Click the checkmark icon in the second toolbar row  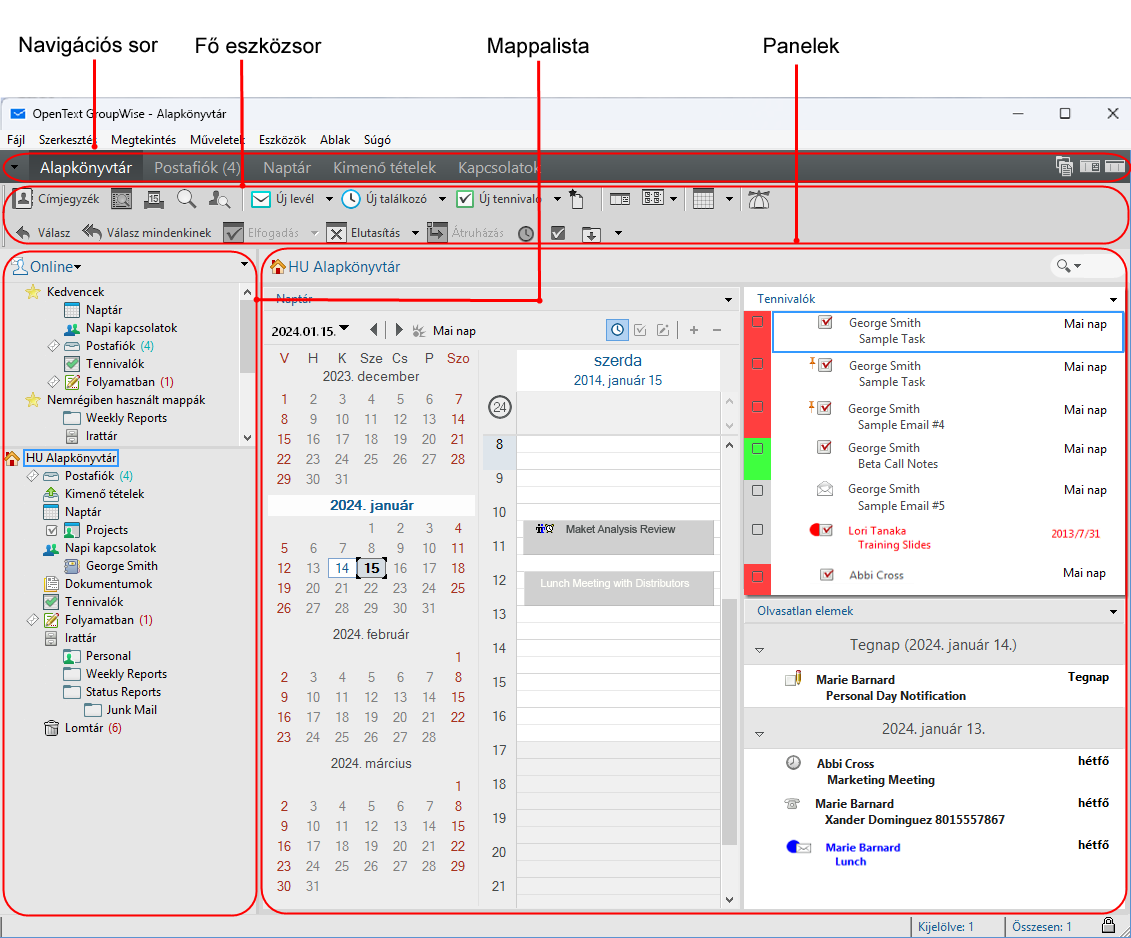[x=558, y=233]
